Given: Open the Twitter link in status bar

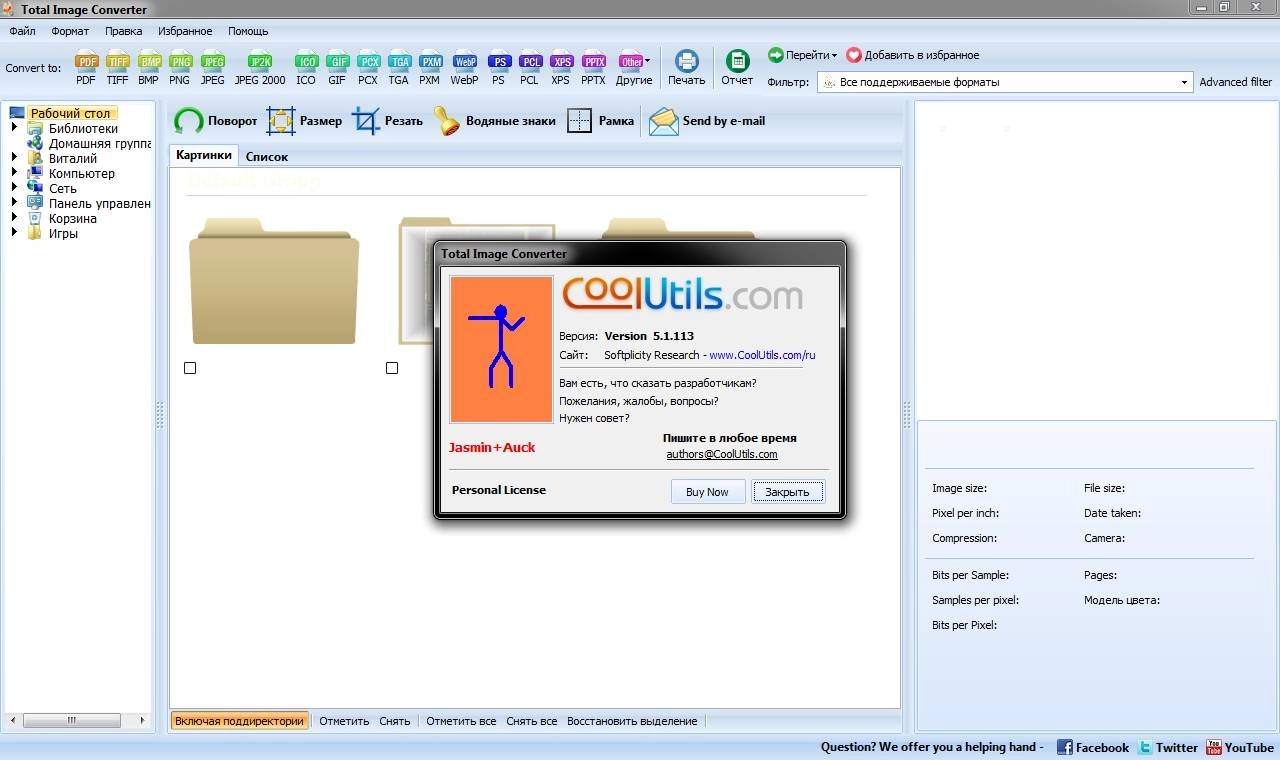Looking at the screenshot, I should 1168,747.
